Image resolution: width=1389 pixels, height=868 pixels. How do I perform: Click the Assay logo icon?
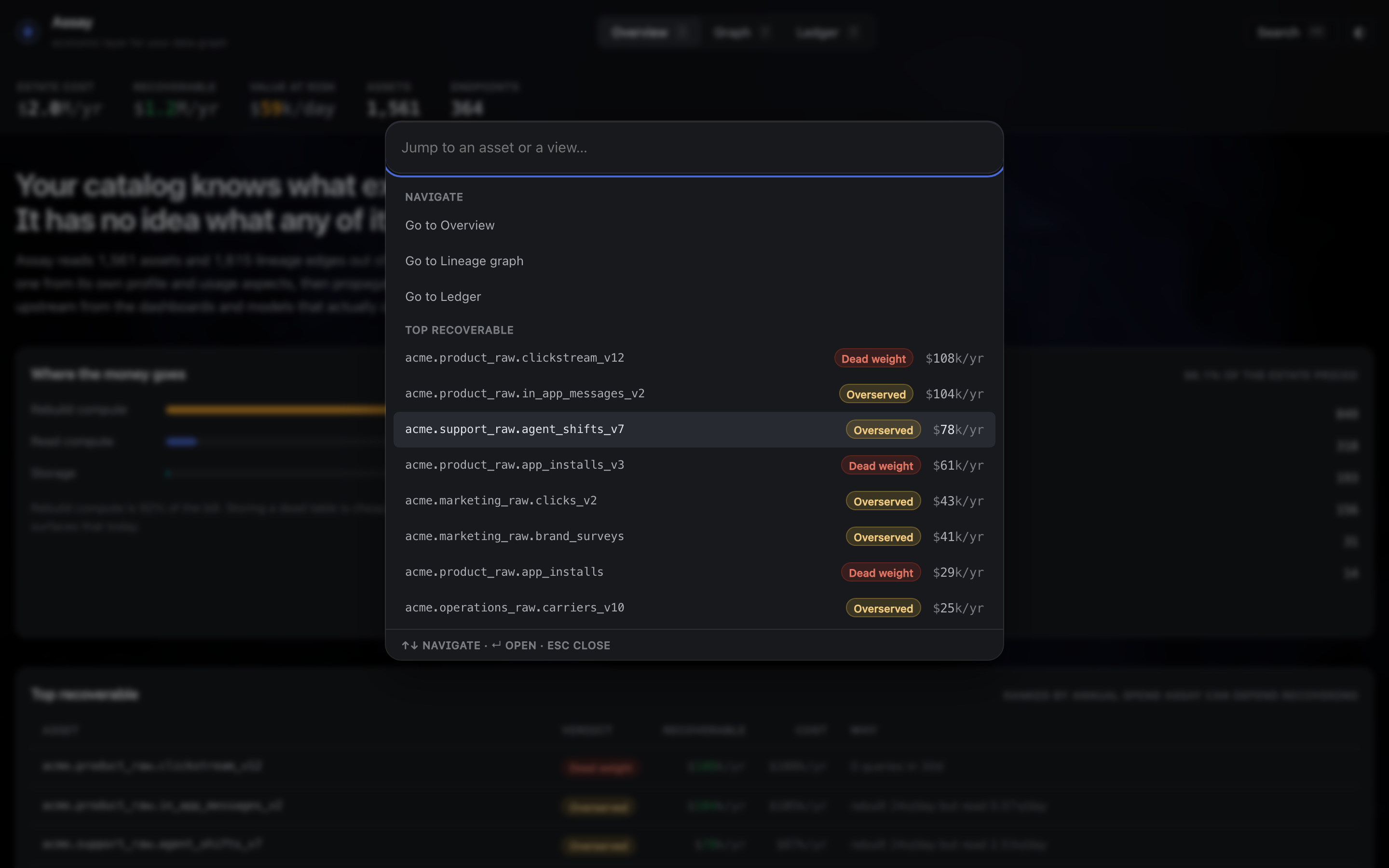tap(27, 31)
